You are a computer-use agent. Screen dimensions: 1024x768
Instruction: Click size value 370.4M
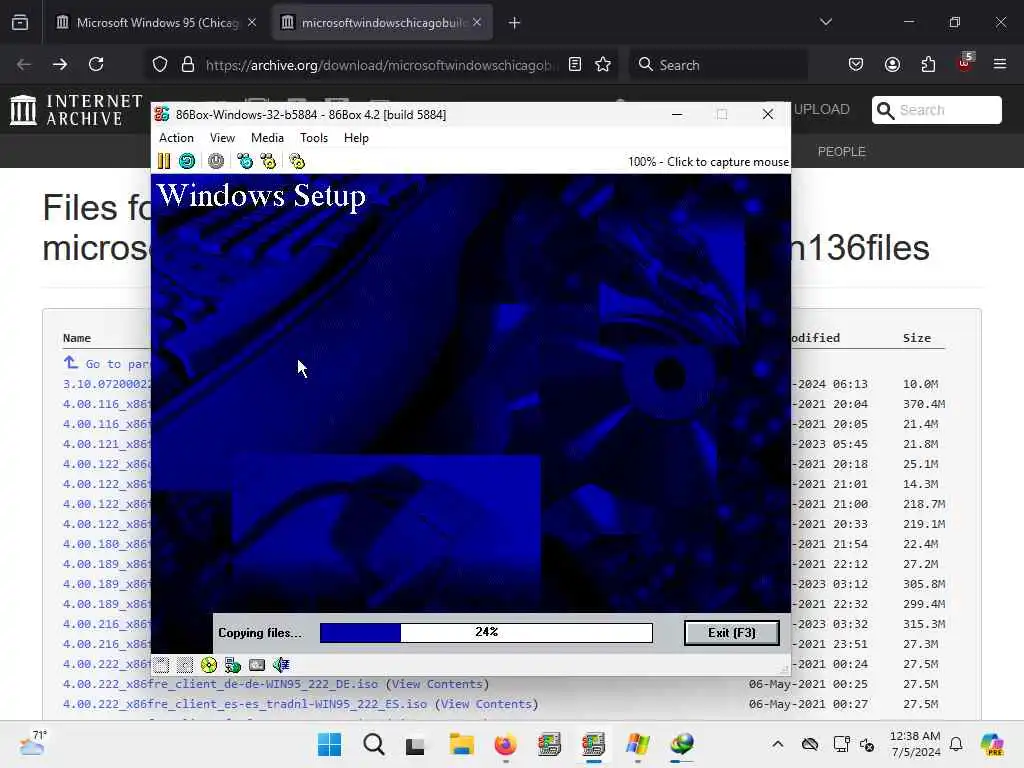[924, 404]
